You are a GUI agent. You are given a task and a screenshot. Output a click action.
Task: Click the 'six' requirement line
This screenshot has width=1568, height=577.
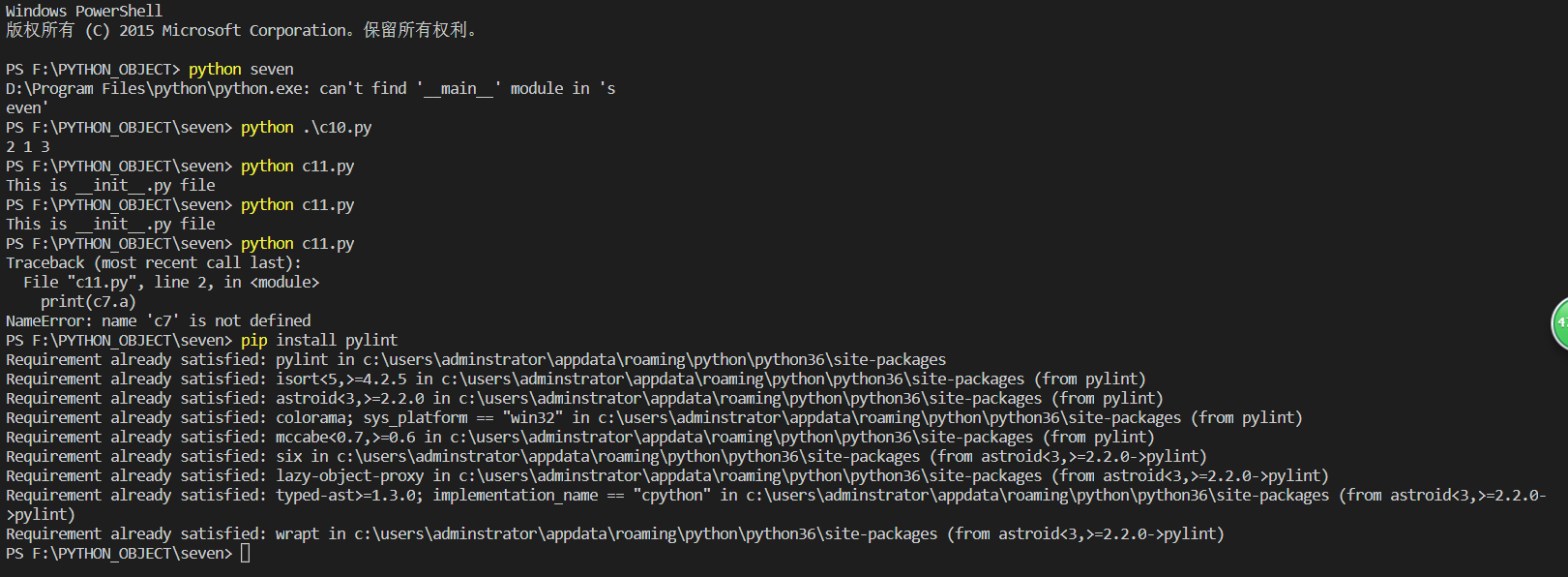click(x=606, y=456)
